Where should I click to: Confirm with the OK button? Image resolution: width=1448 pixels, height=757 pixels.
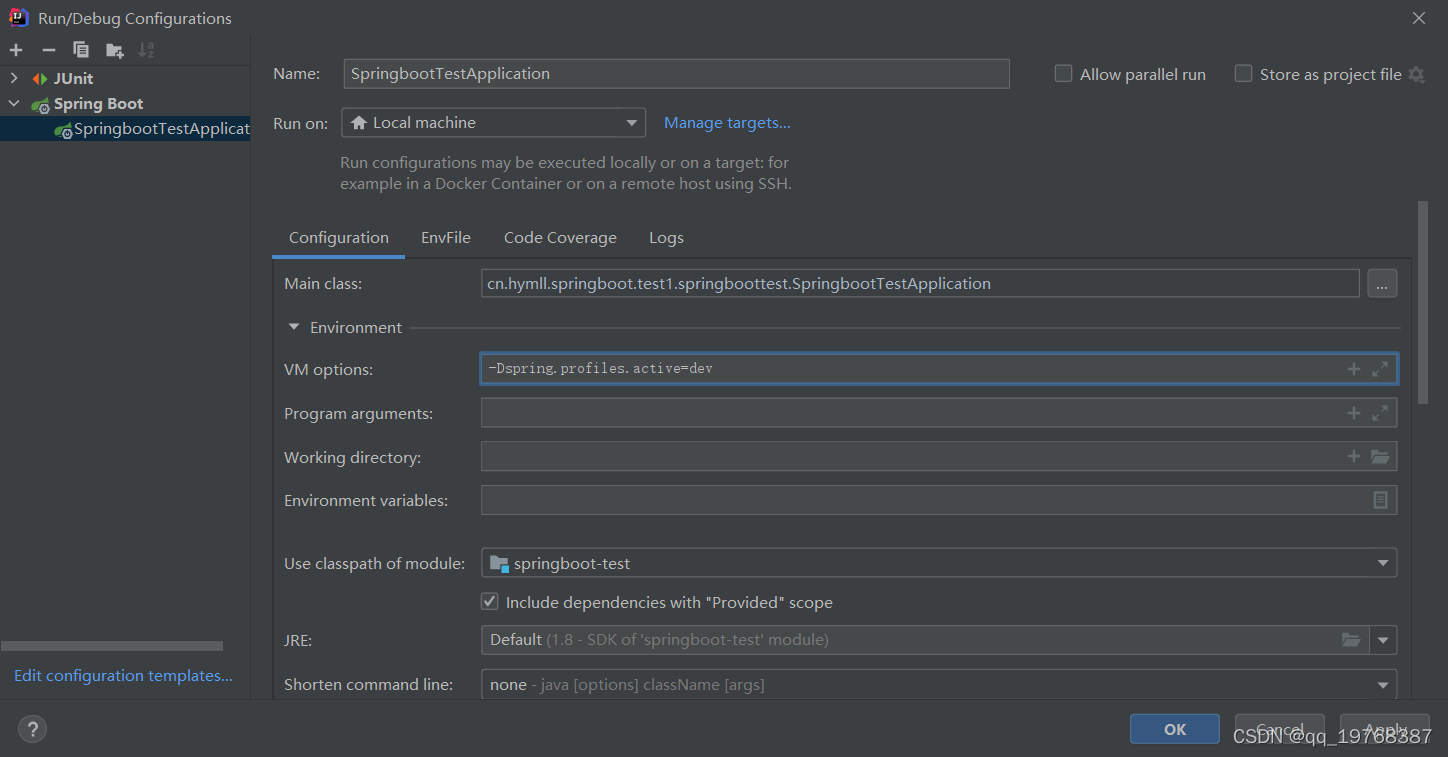(1175, 729)
